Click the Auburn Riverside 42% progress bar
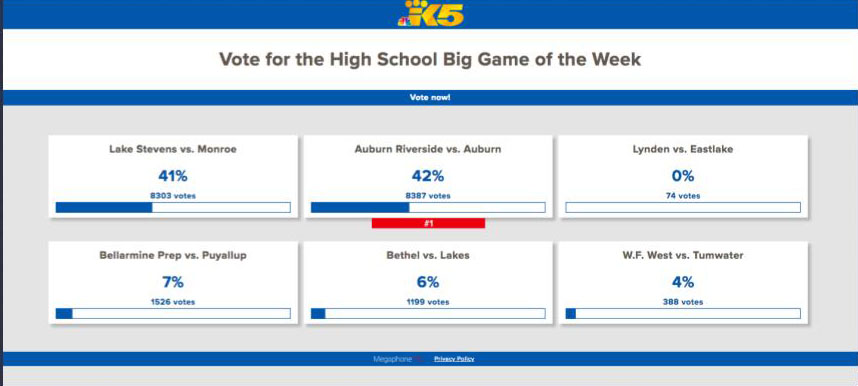This screenshot has height=386, width=858. [x=428, y=208]
